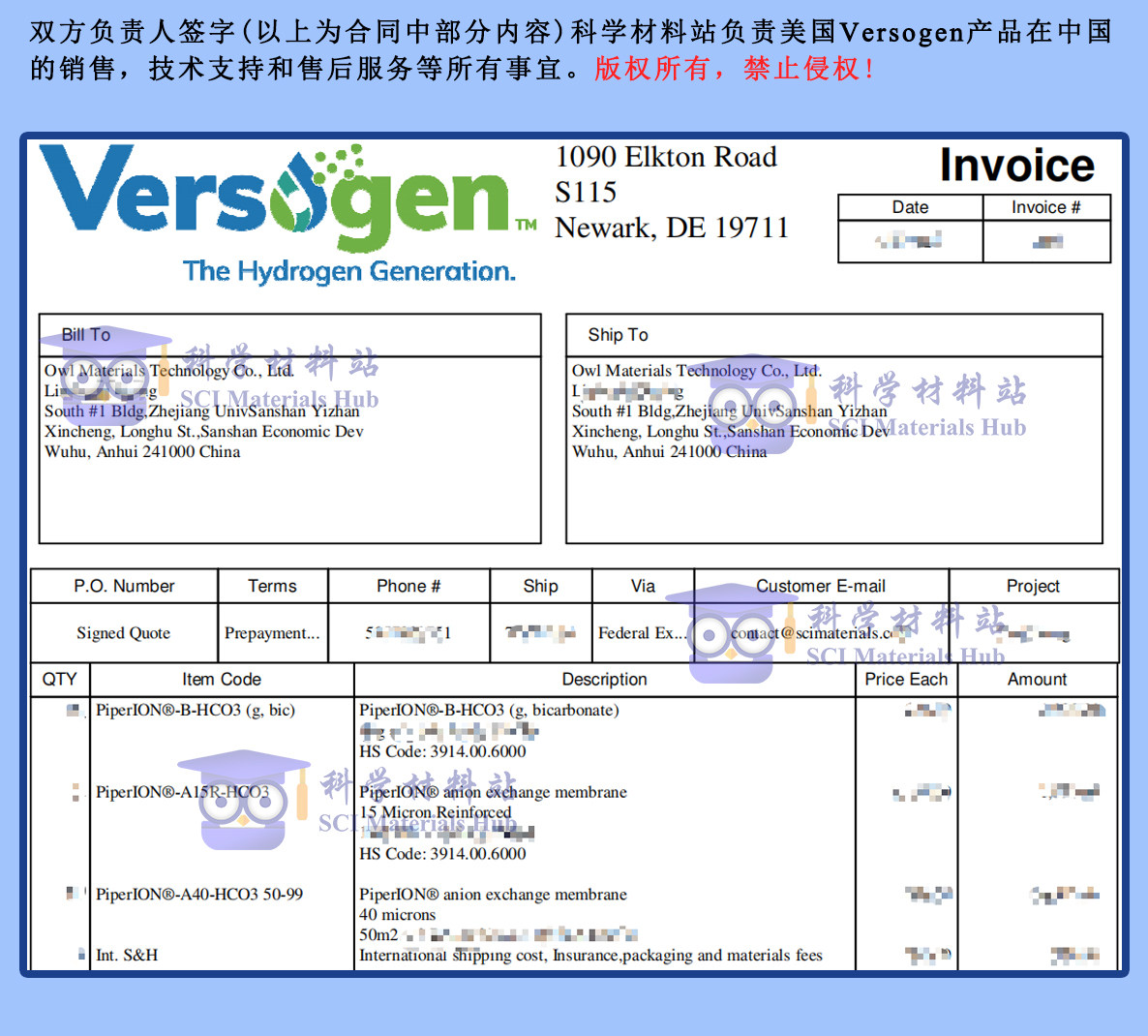Image resolution: width=1148 pixels, height=1036 pixels.
Task: Click the tagline "The Hydrogen Generation."
Action: click(349, 271)
